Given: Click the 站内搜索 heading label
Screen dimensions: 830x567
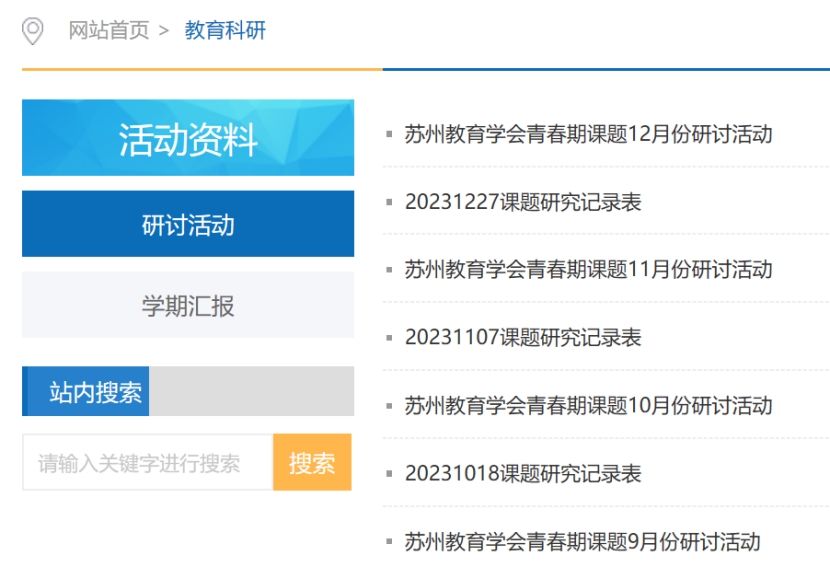Looking at the screenshot, I should point(95,392).
